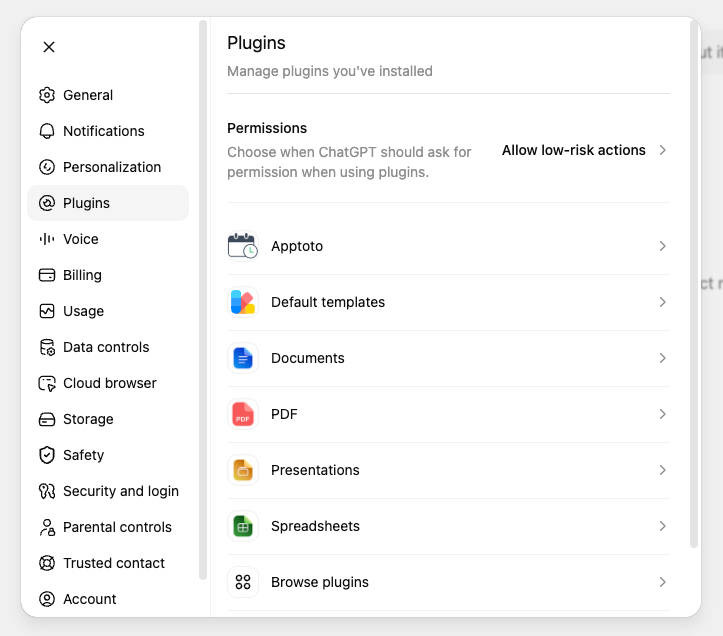Viewport: 723px width, 636px height.
Task: Click the orange Presentations plugin icon
Action: pyautogui.click(x=243, y=470)
